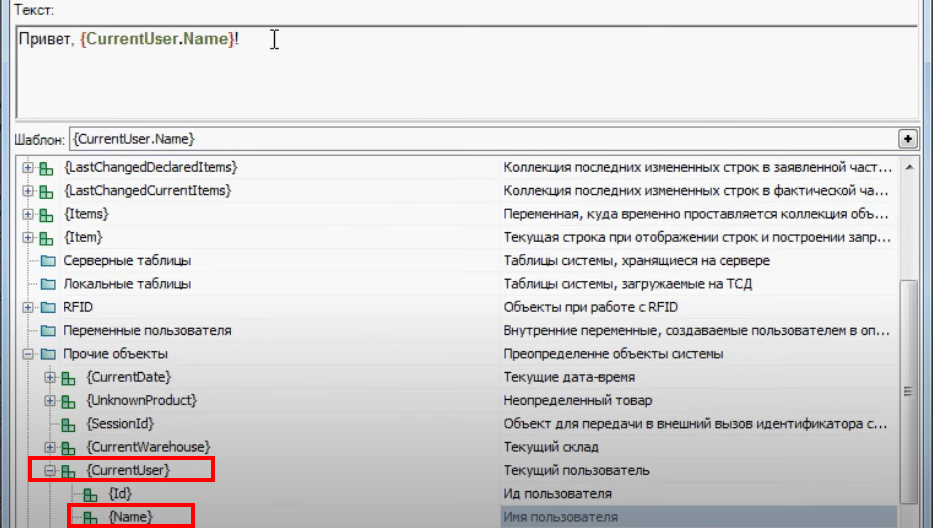This screenshot has height=528, width=933.
Task: Click the {CurrentWarehouse} object icon
Action: click(68, 448)
